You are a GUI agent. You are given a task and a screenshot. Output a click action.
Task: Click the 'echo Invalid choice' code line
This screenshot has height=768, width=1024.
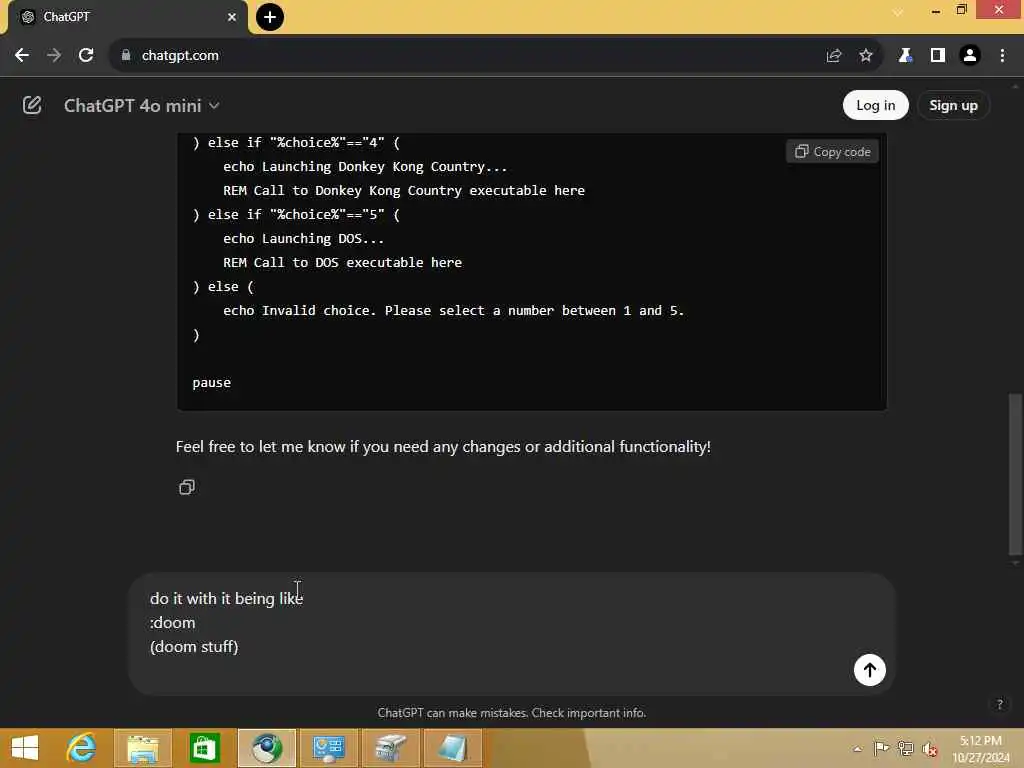click(x=453, y=311)
